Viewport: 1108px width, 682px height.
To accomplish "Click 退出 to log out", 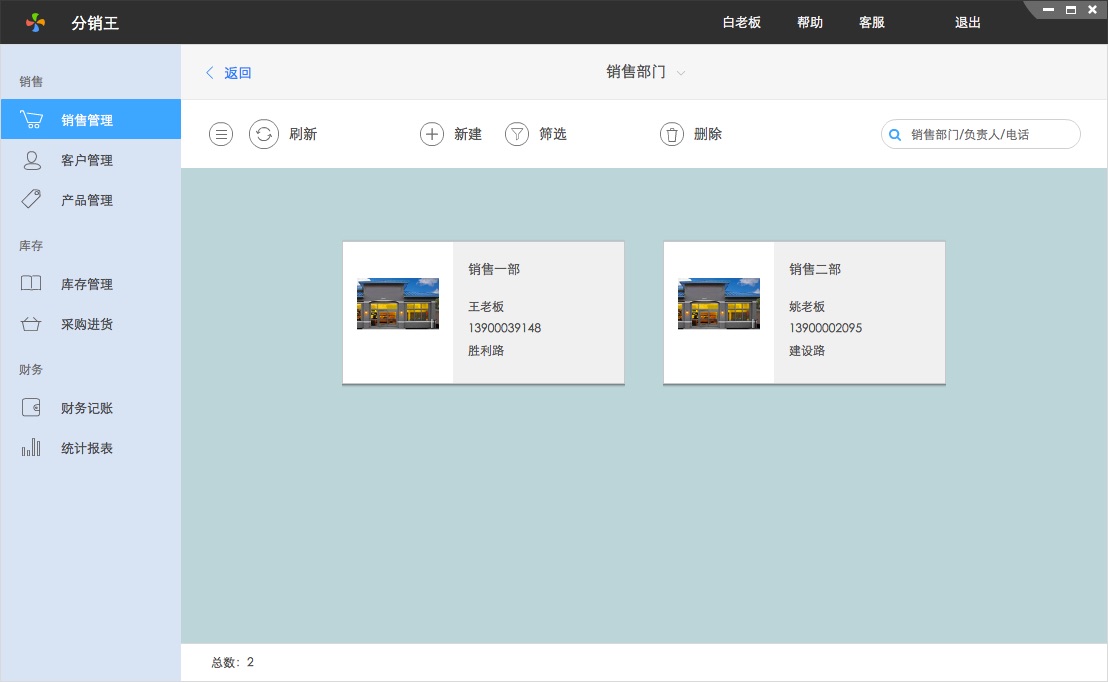I will click(x=968, y=22).
